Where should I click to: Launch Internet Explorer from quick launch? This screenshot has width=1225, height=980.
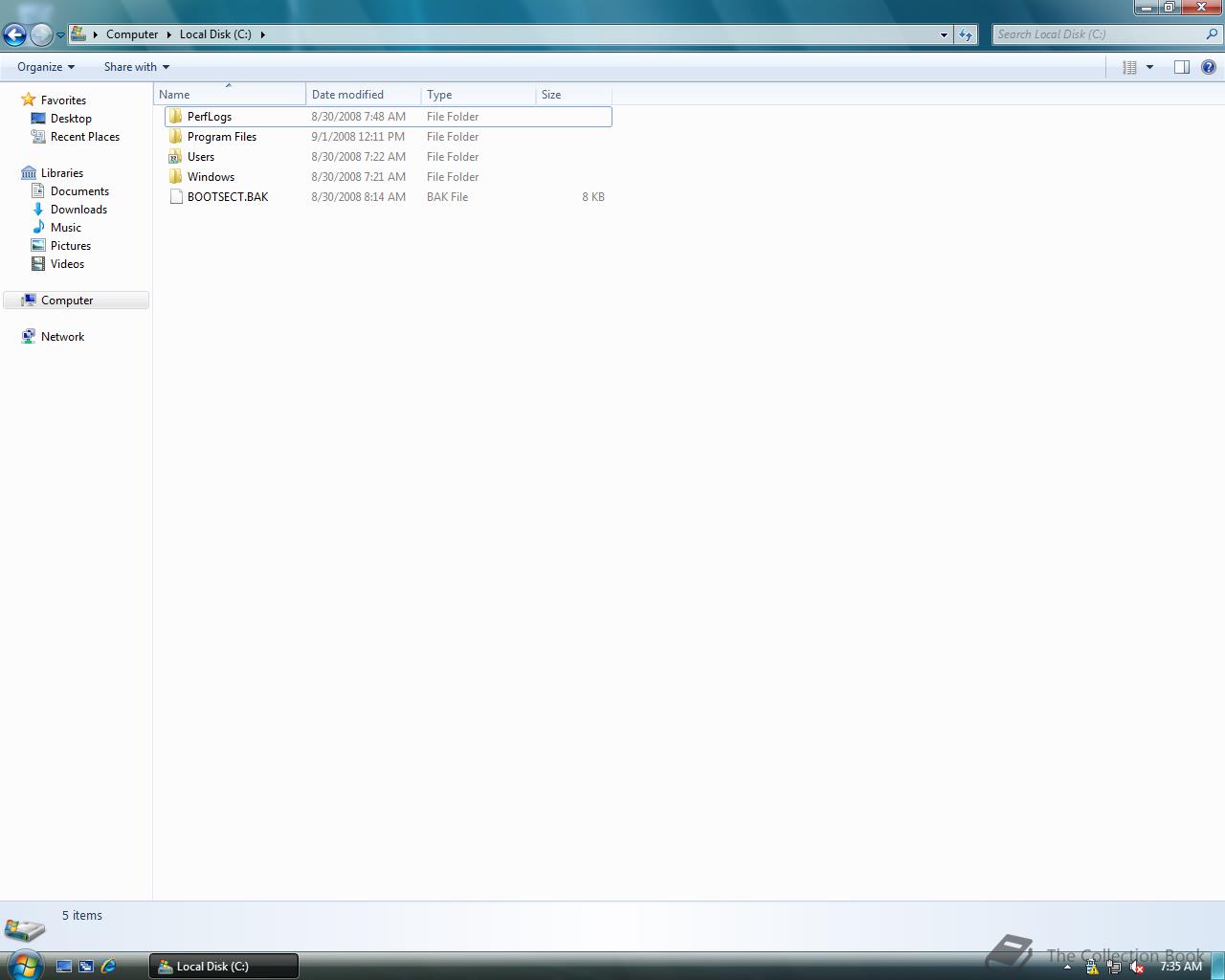tap(108, 967)
